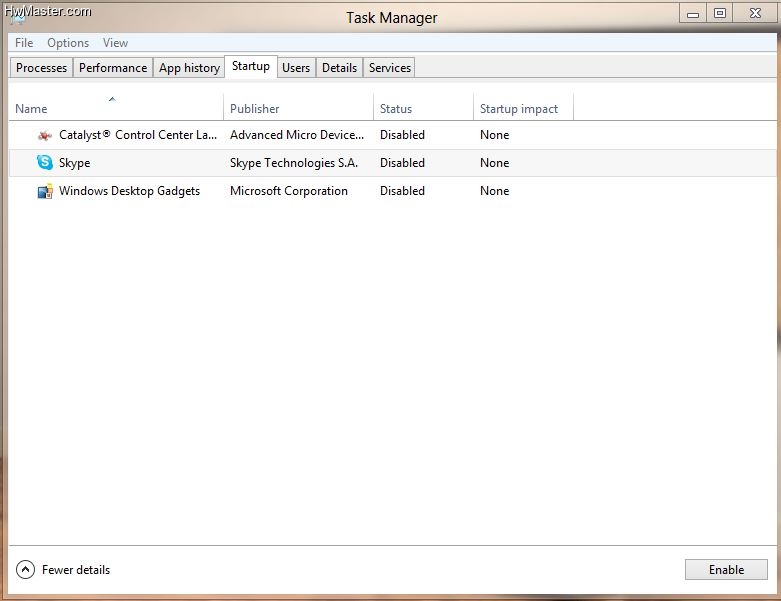Switch to the Services tab

390,68
